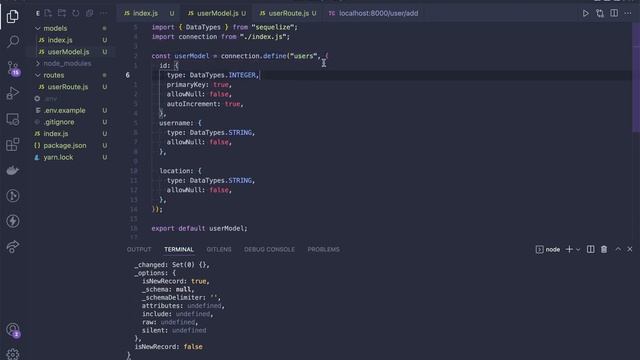Switch to the userRoute.js editor tab

click(288, 13)
